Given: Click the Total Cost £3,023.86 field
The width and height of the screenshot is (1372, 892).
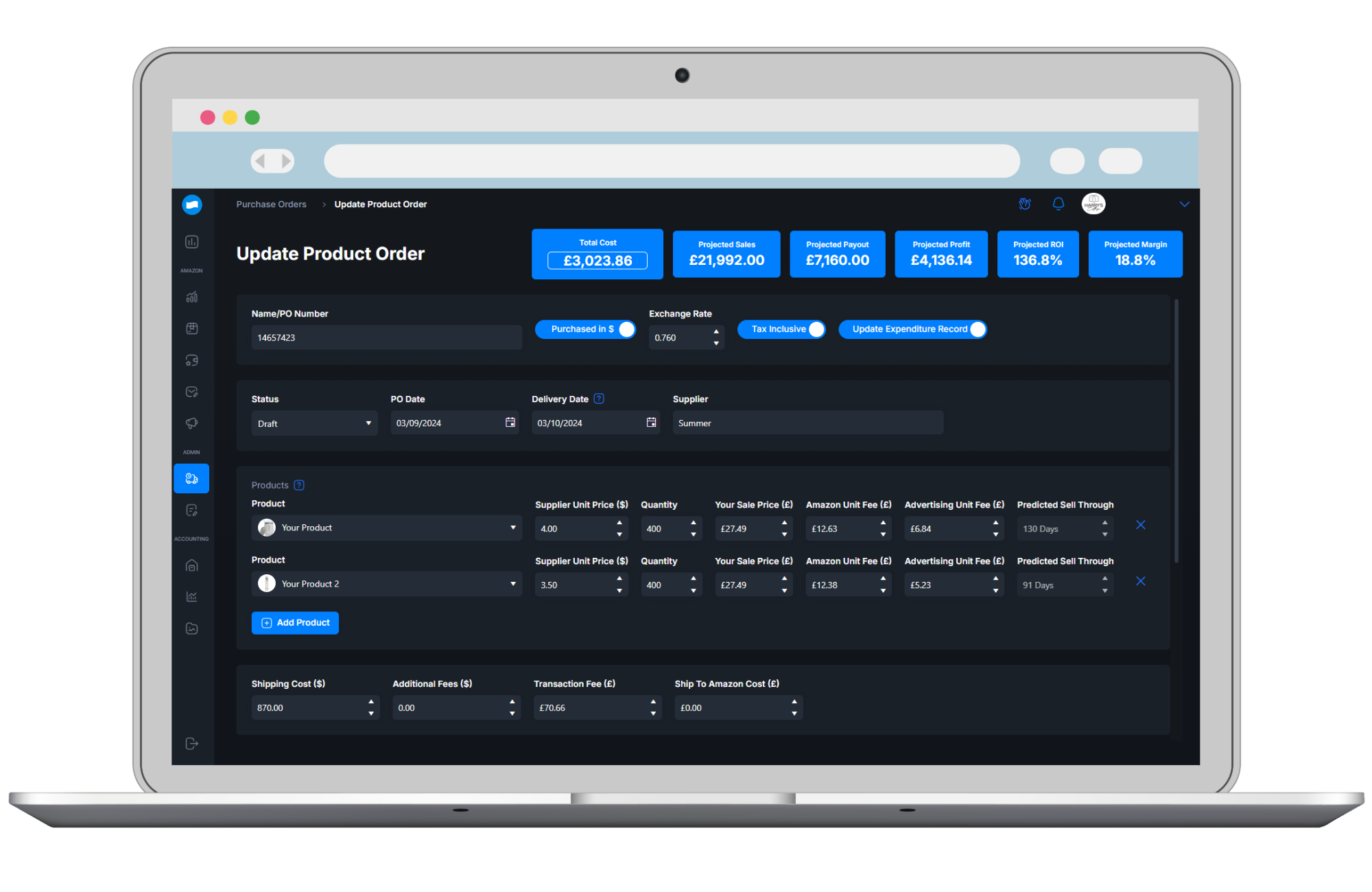Looking at the screenshot, I should click(x=598, y=261).
